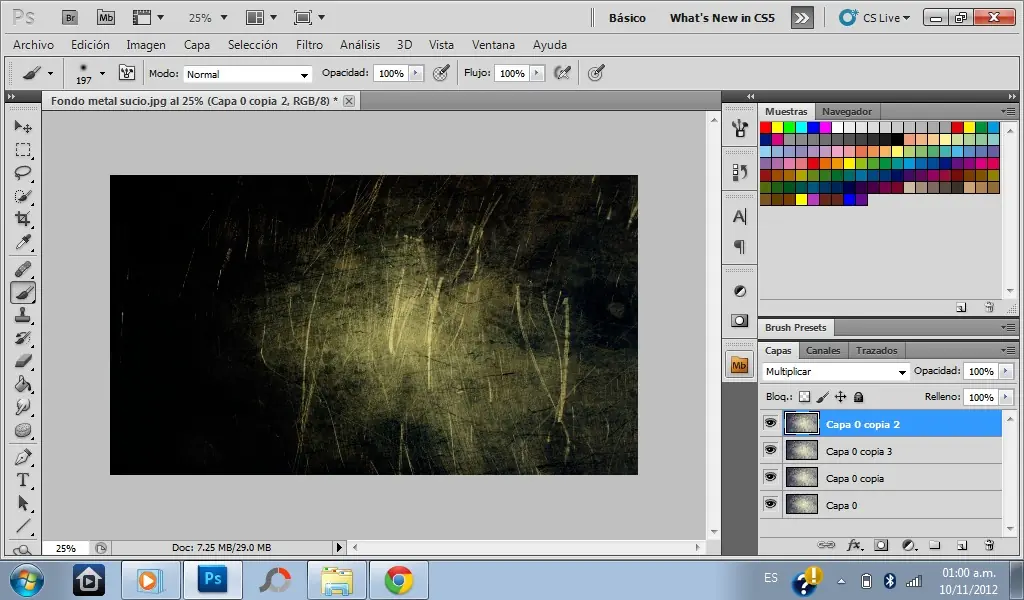
Task: Toggle visibility of Capa 0 copia 3
Action: pyautogui.click(x=770, y=451)
